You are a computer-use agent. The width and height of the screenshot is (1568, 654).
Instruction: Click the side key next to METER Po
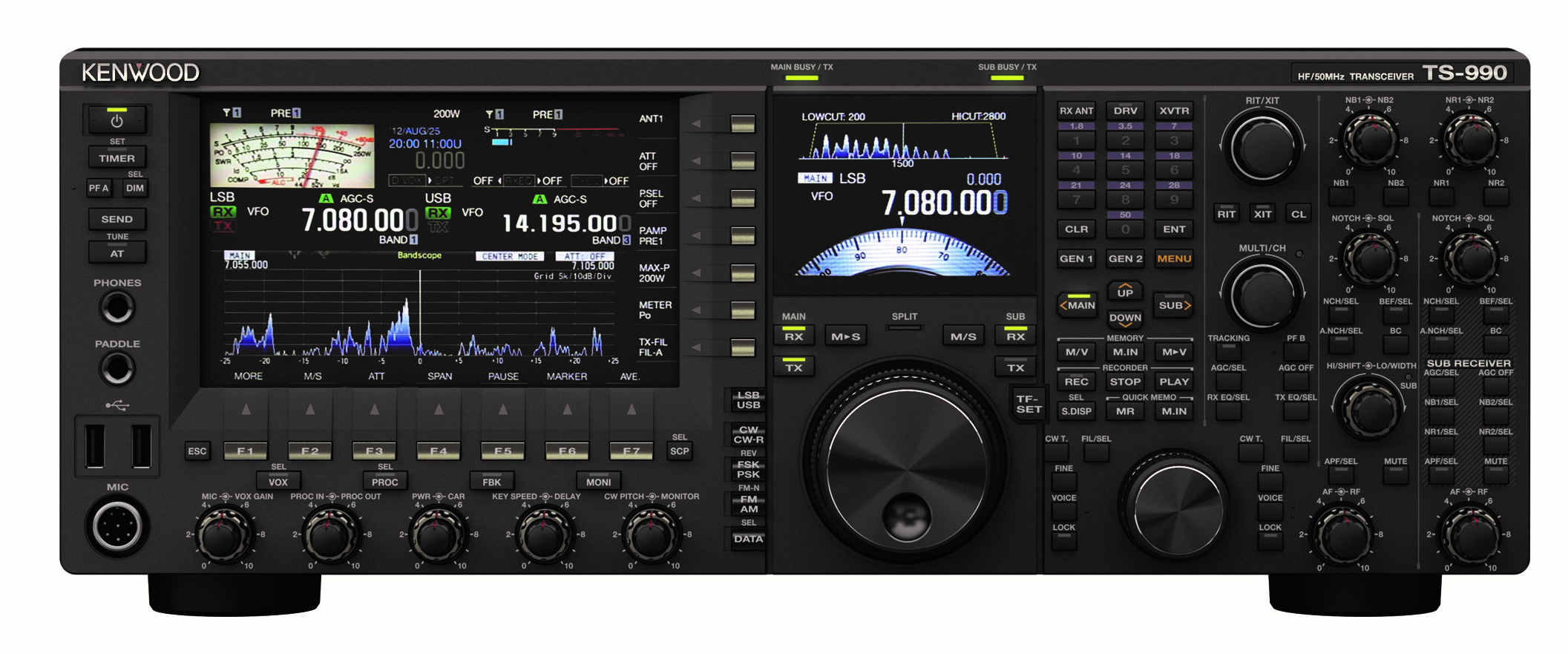742,310
